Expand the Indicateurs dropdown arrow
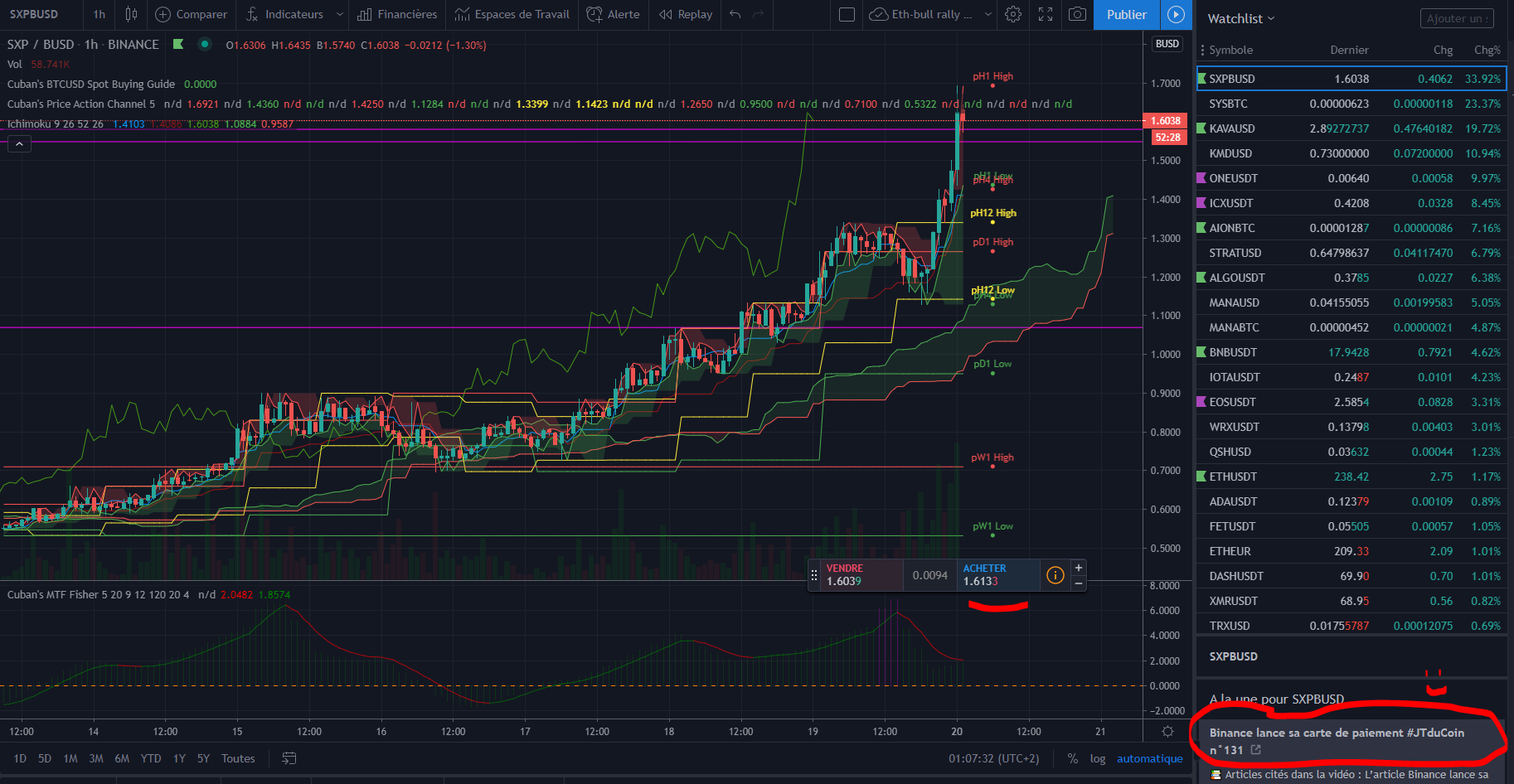This screenshot has height=784, width=1514. click(340, 14)
